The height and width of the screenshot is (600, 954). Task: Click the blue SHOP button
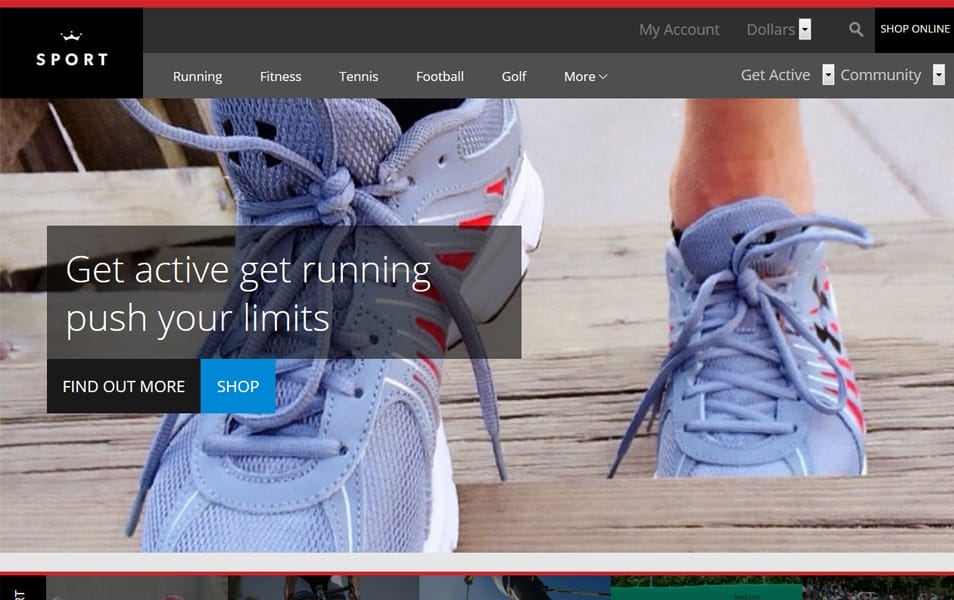[237, 386]
